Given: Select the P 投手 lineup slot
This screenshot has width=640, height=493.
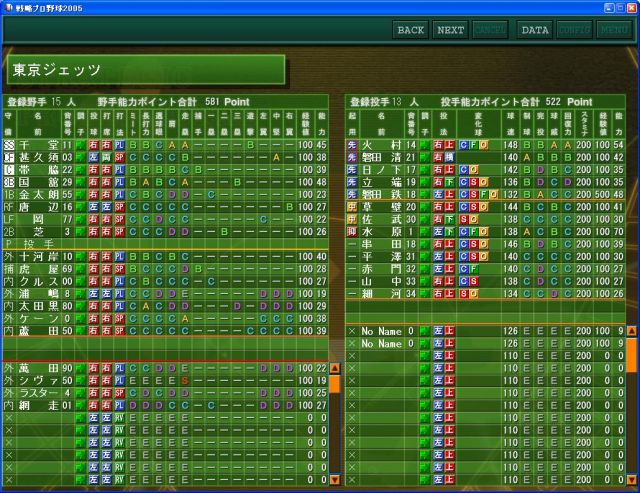Looking at the screenshot, I should [x=165, y=244].
